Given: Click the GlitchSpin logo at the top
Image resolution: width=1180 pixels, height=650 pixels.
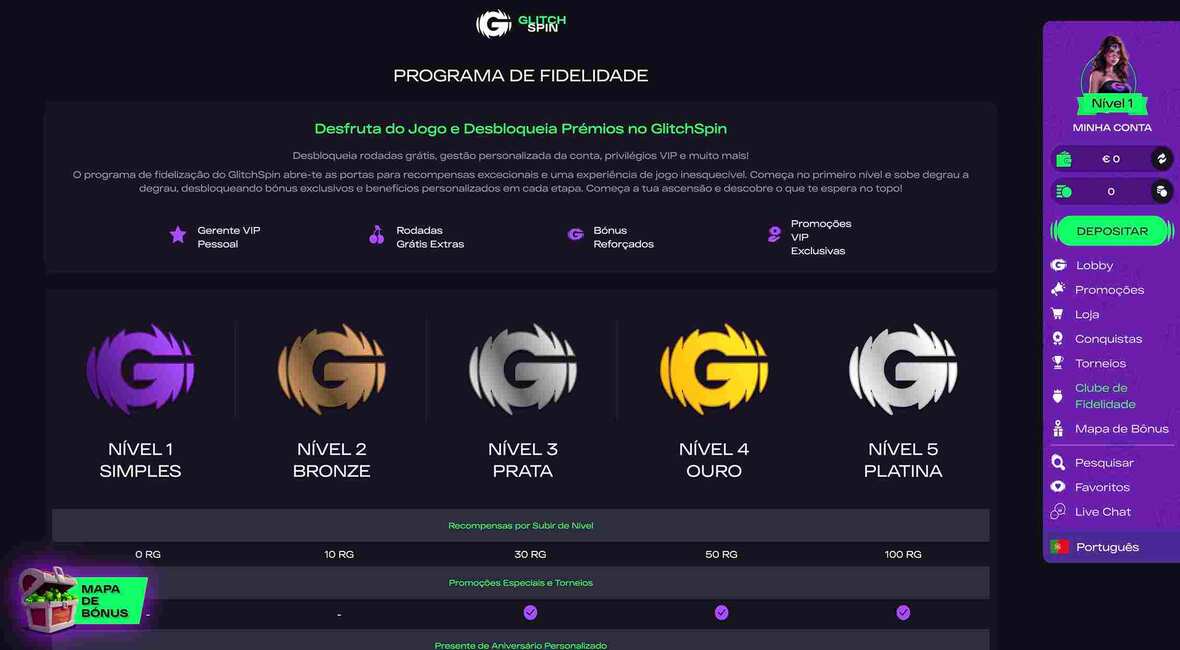Looking at the screenshot, I should [x=520, y=23].
